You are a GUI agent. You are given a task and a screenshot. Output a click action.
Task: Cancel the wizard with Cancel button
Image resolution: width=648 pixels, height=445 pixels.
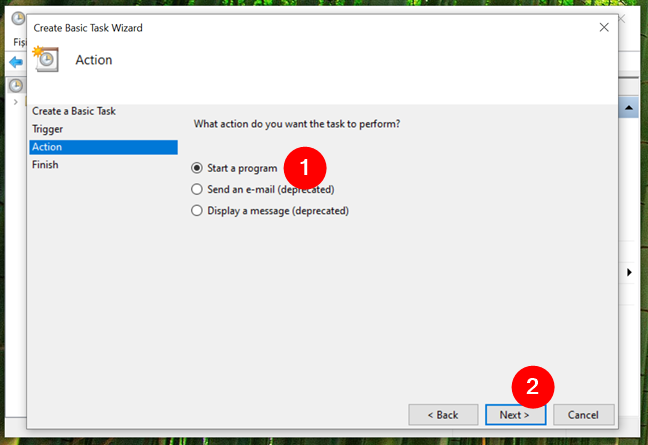583,414
